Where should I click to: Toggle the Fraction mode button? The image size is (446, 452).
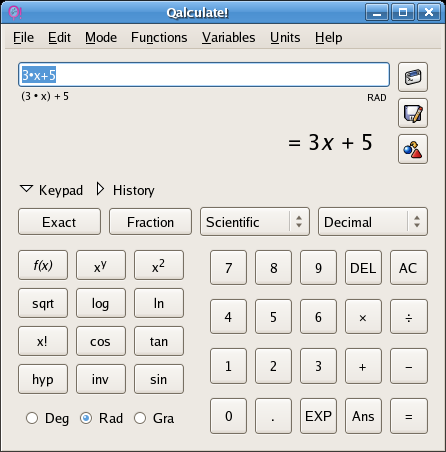tap(150, 222)
